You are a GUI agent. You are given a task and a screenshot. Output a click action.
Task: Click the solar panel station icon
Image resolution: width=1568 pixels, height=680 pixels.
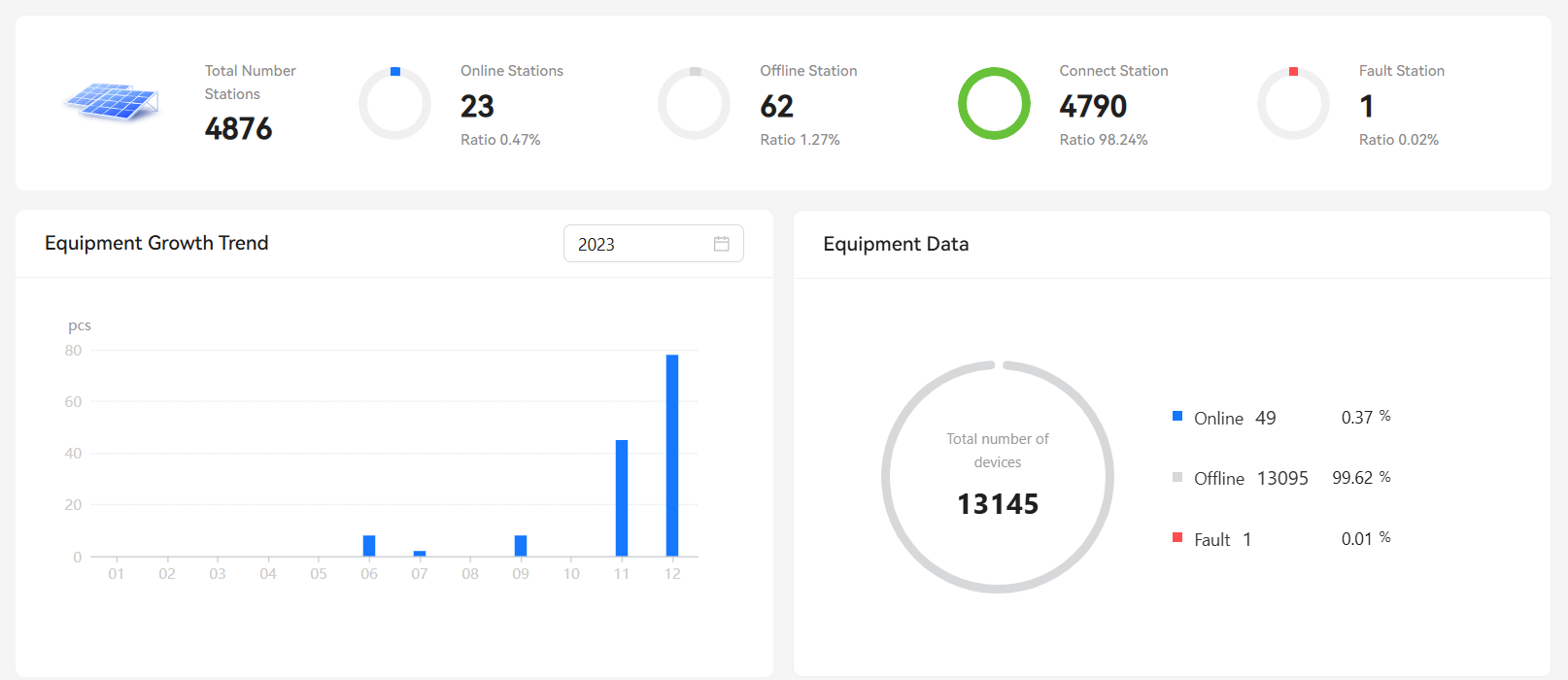(112, 102)
